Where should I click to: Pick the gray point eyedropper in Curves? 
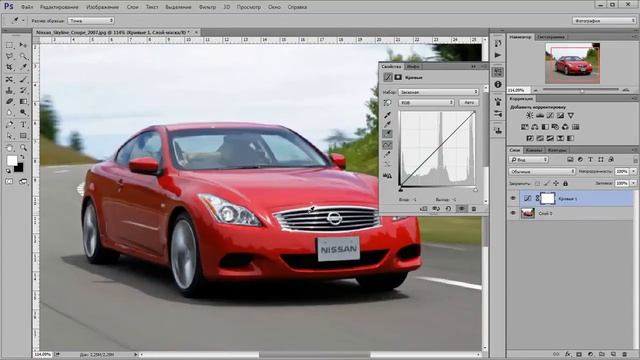pyautogui.click(x=387, y=124)
